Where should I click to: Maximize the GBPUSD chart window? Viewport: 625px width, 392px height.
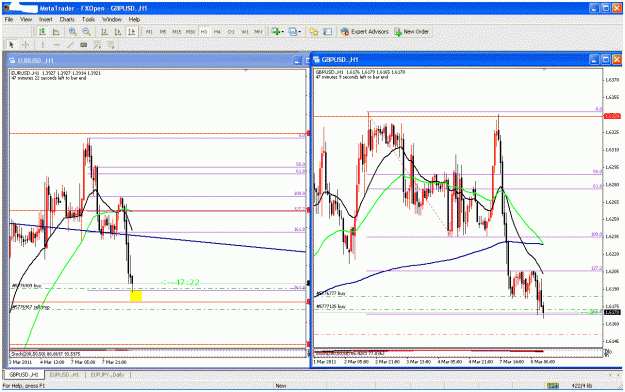605,60
